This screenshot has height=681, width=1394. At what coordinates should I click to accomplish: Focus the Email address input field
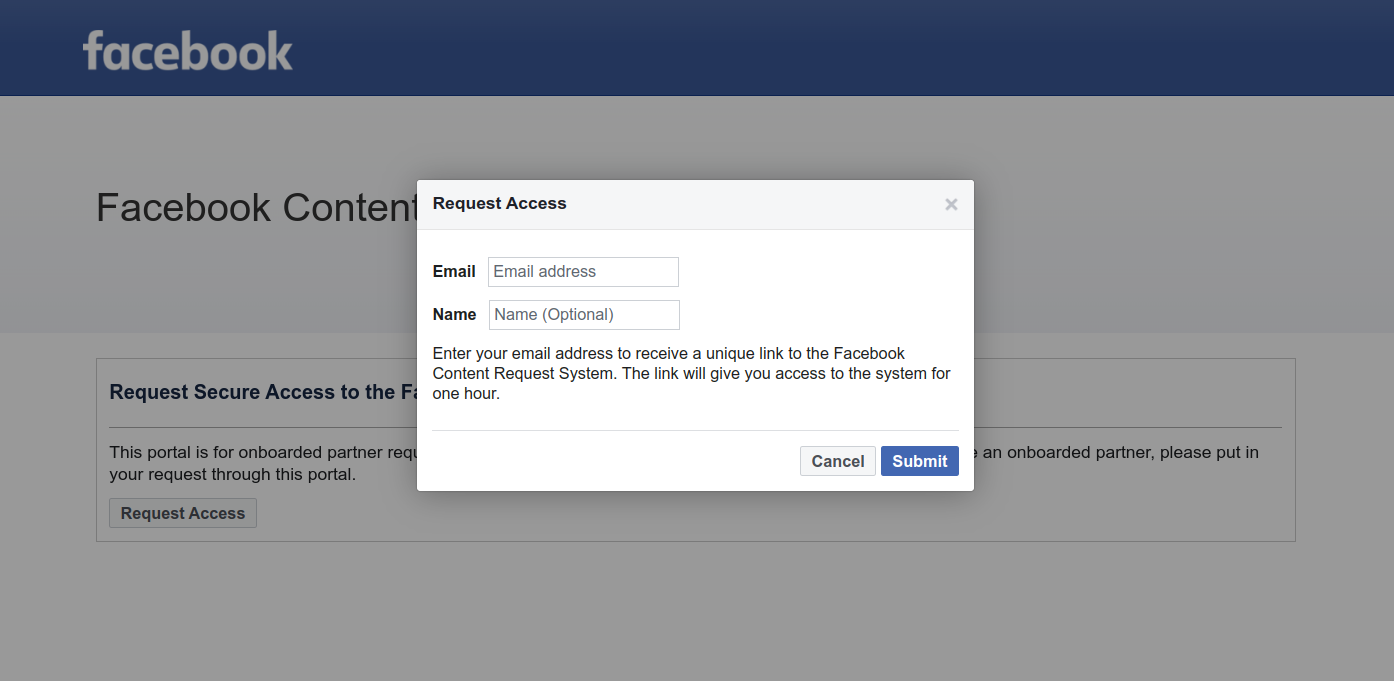pyautogui.click(x=583, y=272)
